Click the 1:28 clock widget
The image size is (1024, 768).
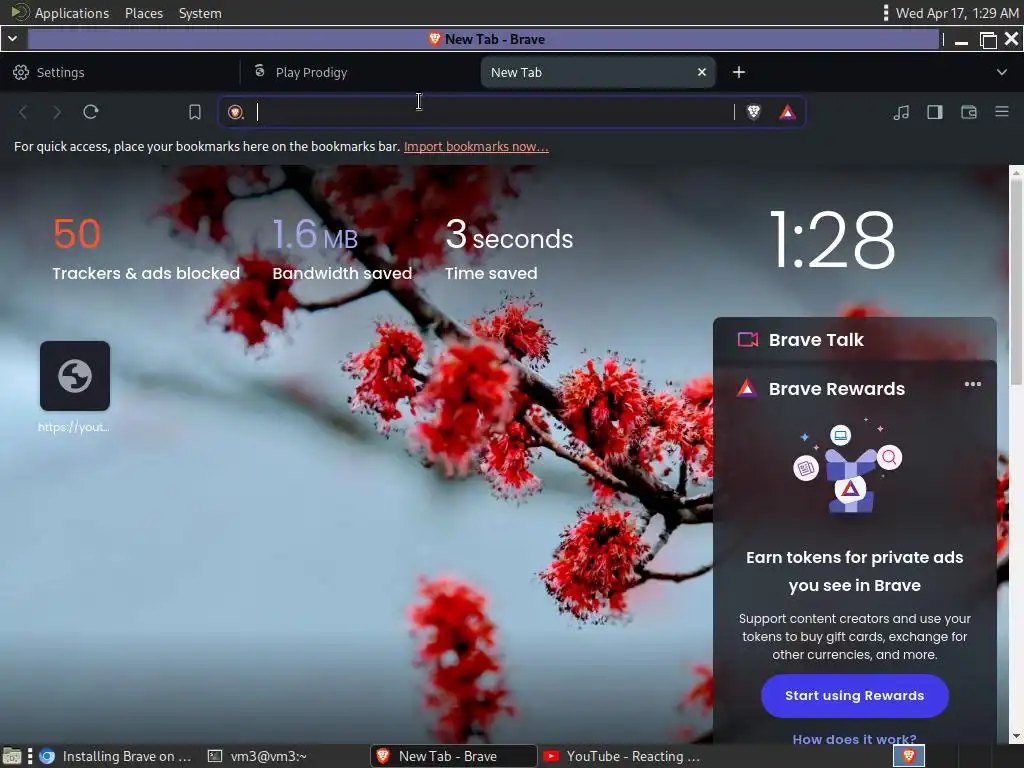point(832,240)
